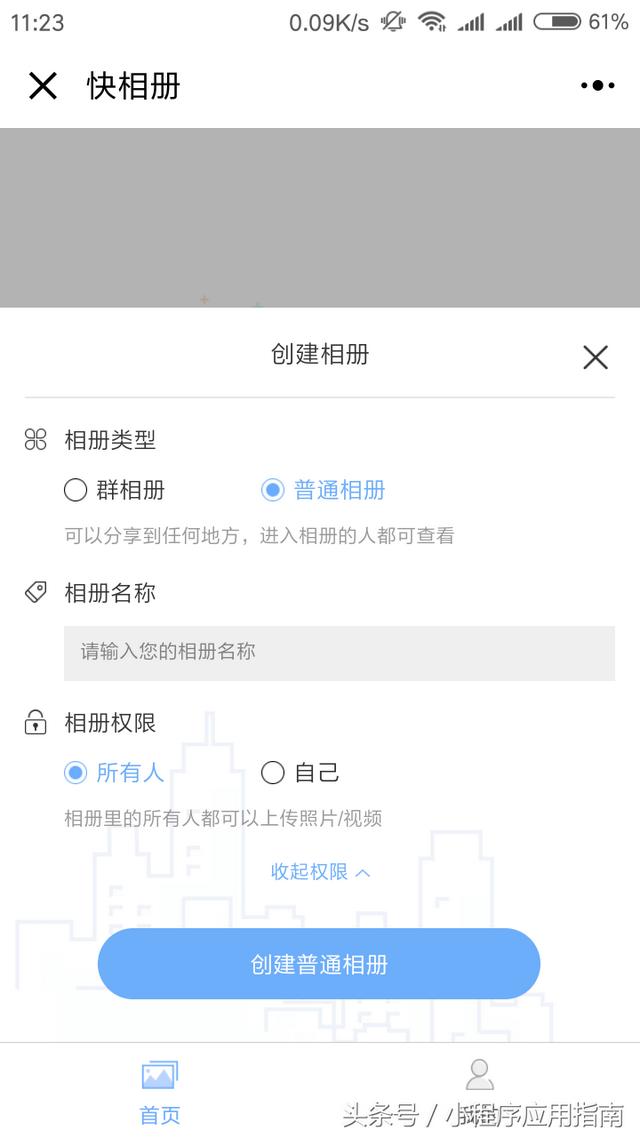Select the 群相册 radio option
Viewport: 640px width, 1138px height.
pyautogui.click(x=76, y=490)
